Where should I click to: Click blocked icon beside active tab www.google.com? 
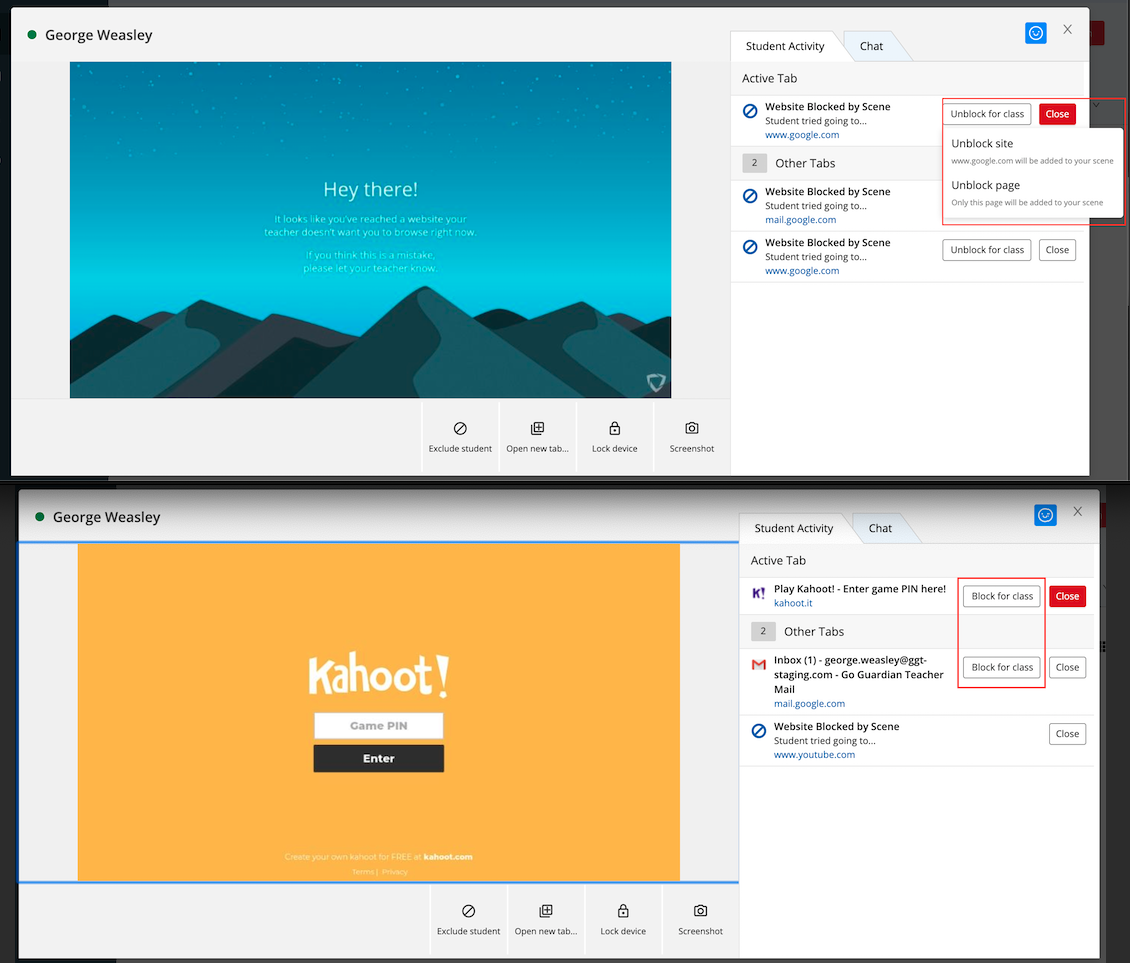tap(750, 111)
